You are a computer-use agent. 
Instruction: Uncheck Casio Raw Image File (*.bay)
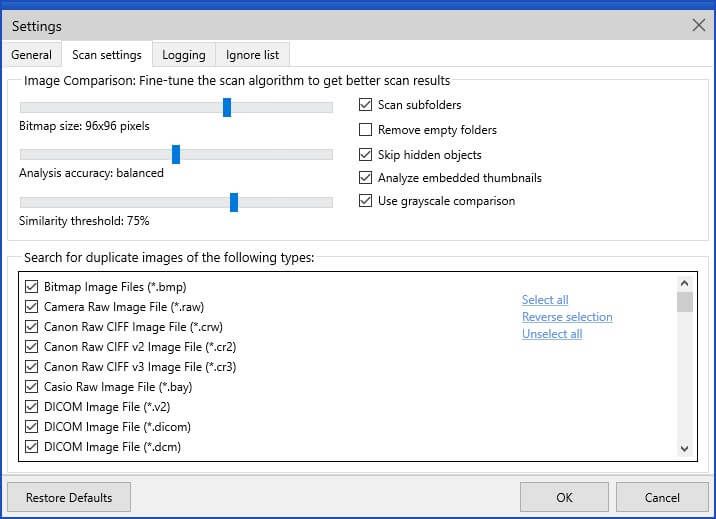pyautogui.click(x=32, y=387)
